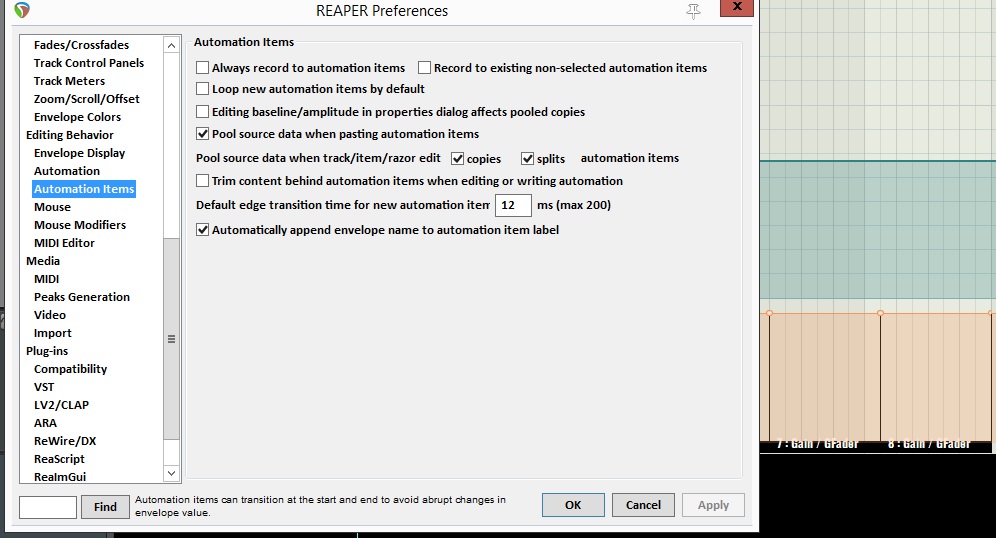This screenshot has width=996, height=540.
Task: Open Compatibility plug-in settings
Action: 71,368
